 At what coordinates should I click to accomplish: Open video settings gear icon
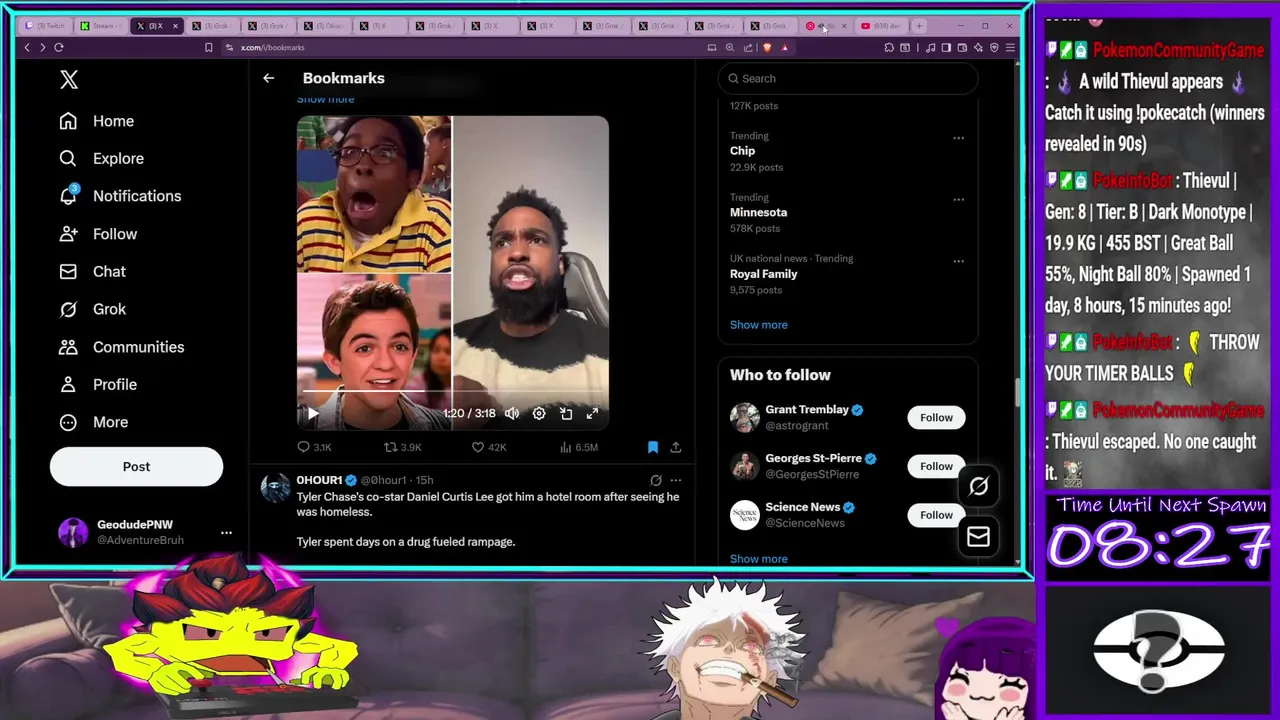539,413
